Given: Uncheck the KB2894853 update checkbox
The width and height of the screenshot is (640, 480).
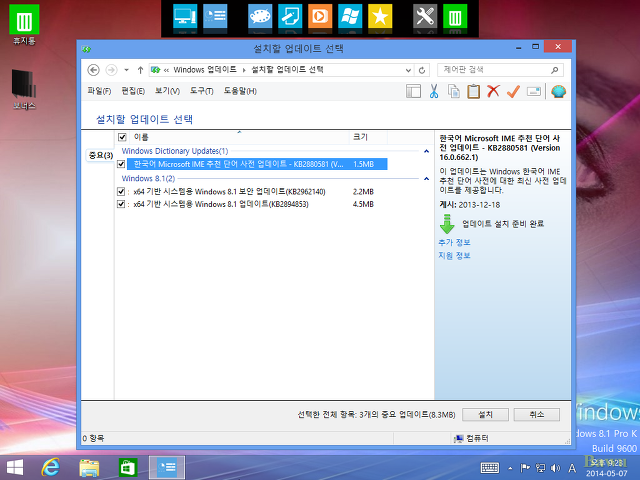Looking at the screenshot, I should point(121,204).
